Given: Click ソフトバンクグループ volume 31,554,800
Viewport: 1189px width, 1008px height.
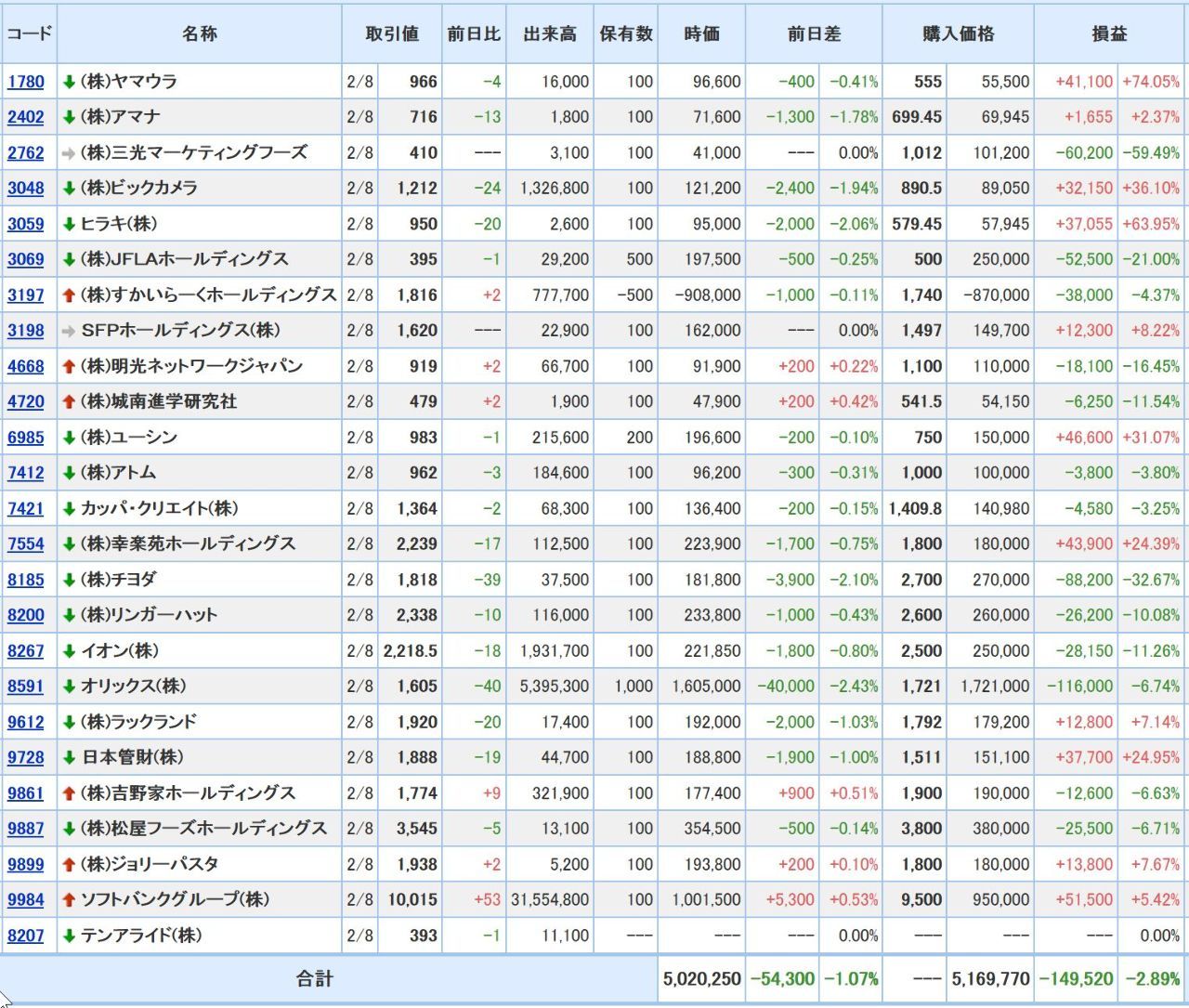Looking at the screenshot, I should pos(550,900).
